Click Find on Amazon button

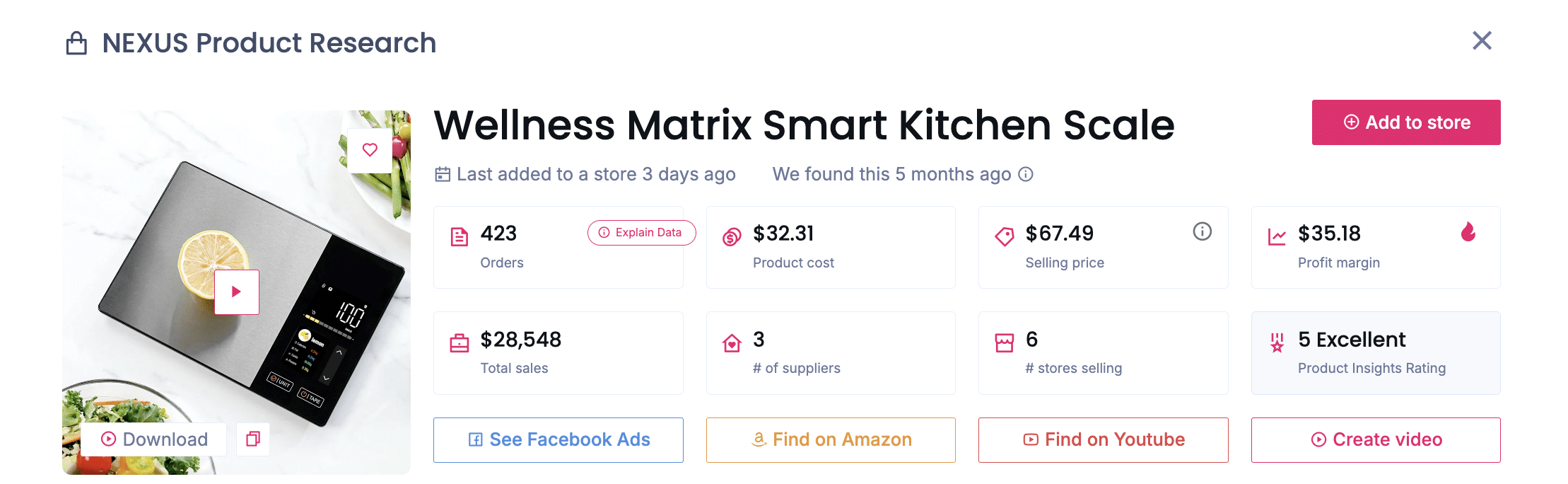click(x=831, y=440)
